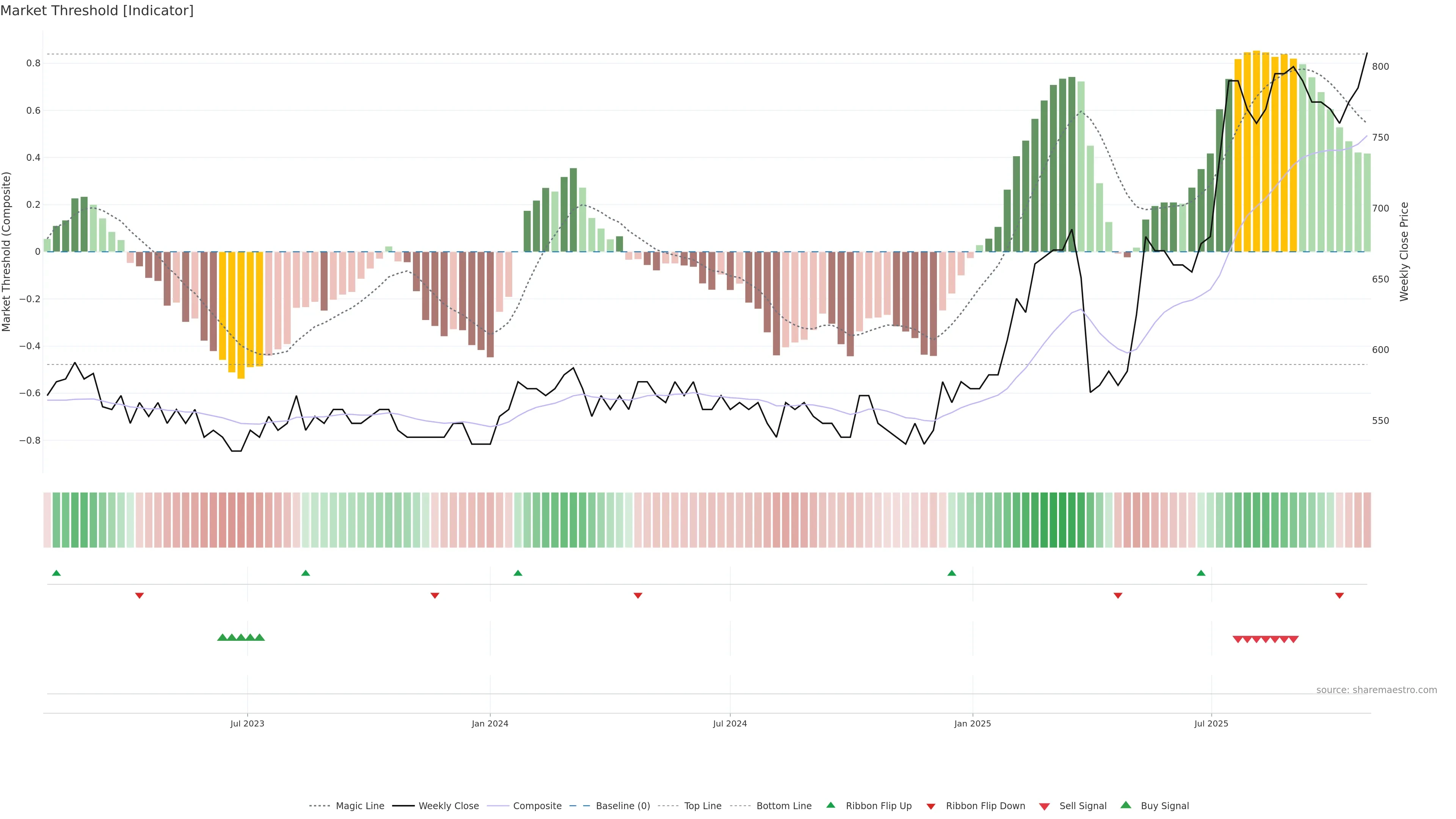The image size is (1456, 819).
Task: Click the Market Threshold [Indicator] title
Action: (97, 11)
